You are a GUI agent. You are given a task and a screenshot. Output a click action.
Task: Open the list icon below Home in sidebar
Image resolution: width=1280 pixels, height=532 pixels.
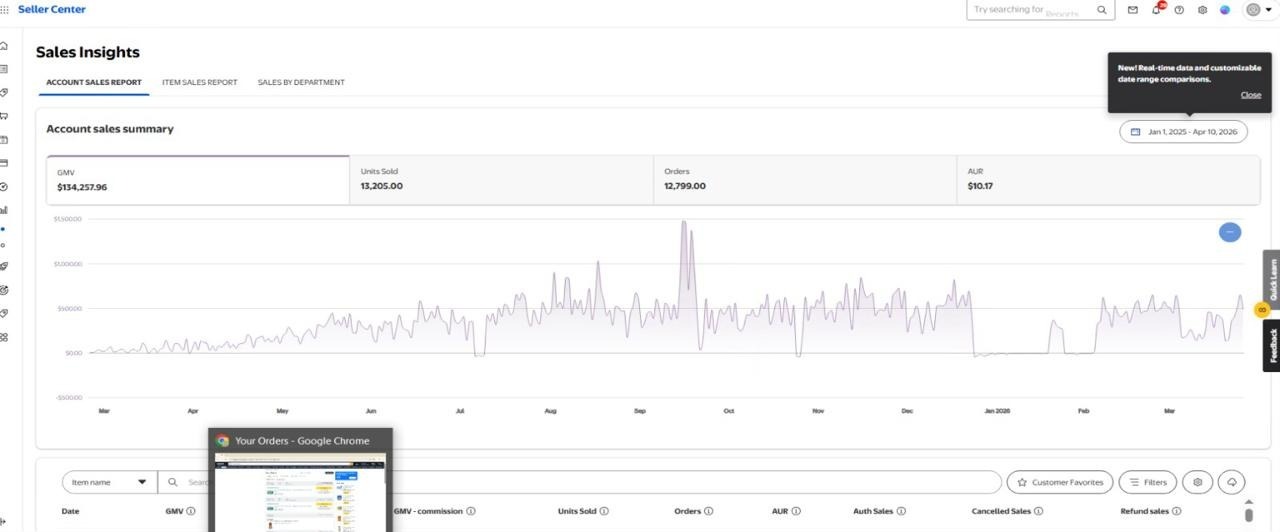(x=4, y=69)
